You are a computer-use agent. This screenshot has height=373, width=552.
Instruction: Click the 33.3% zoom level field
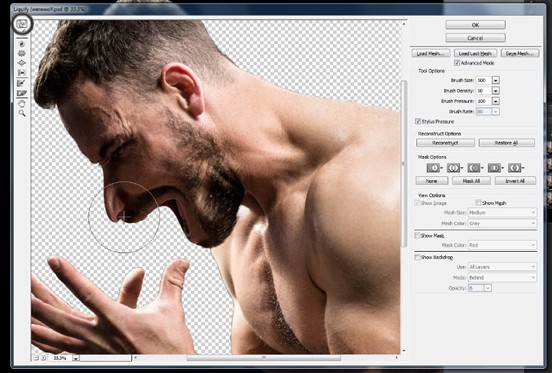coord(60,358)
